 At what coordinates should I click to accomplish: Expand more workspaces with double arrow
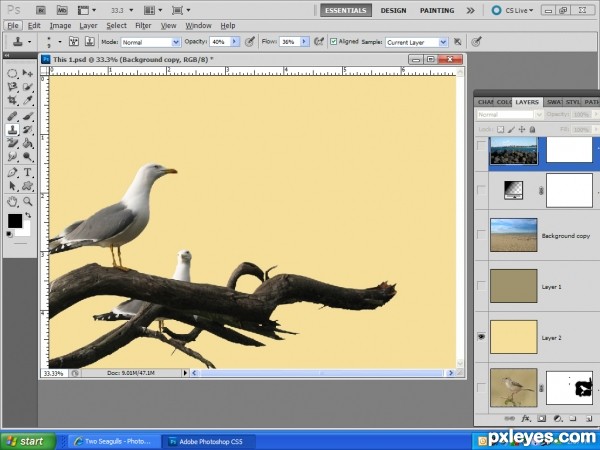(x=470, y=10)
